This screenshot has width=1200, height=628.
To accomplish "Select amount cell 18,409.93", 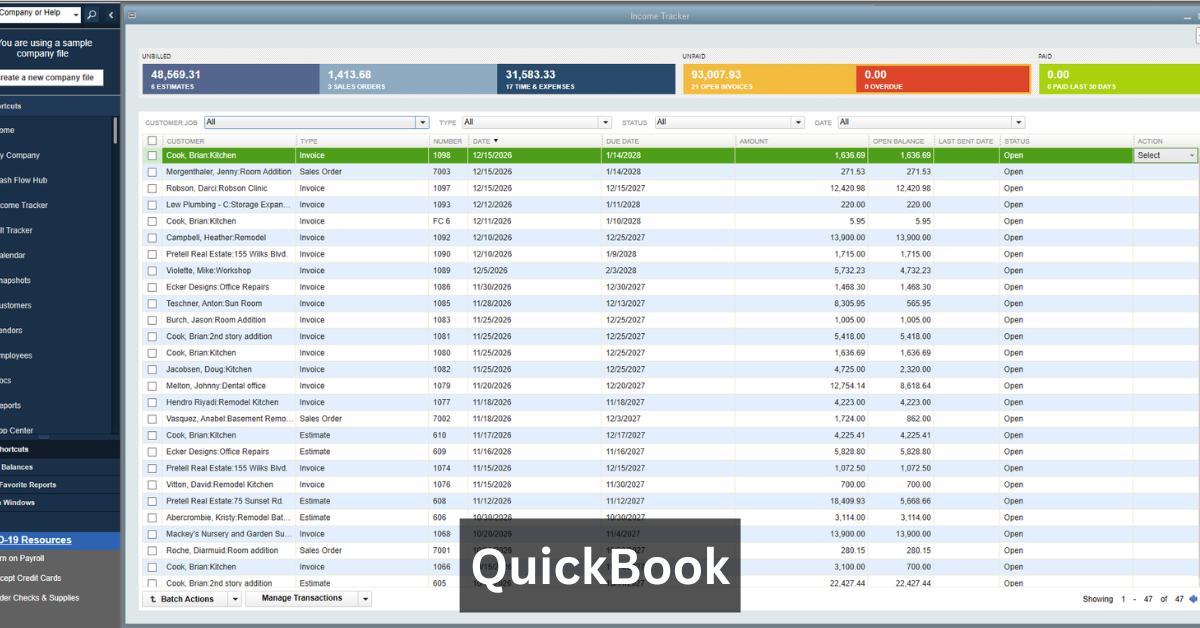I will point(802,501).
